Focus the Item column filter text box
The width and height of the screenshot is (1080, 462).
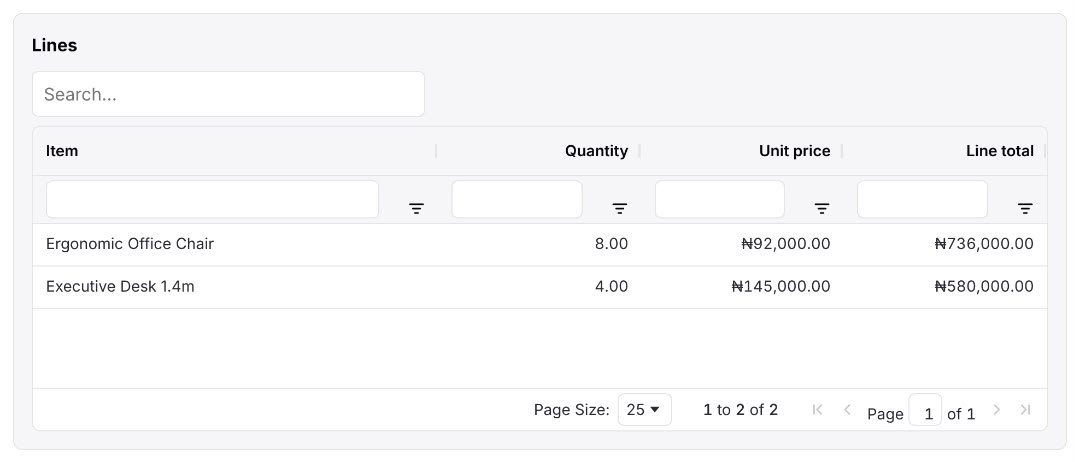click(x=212, y=200)
